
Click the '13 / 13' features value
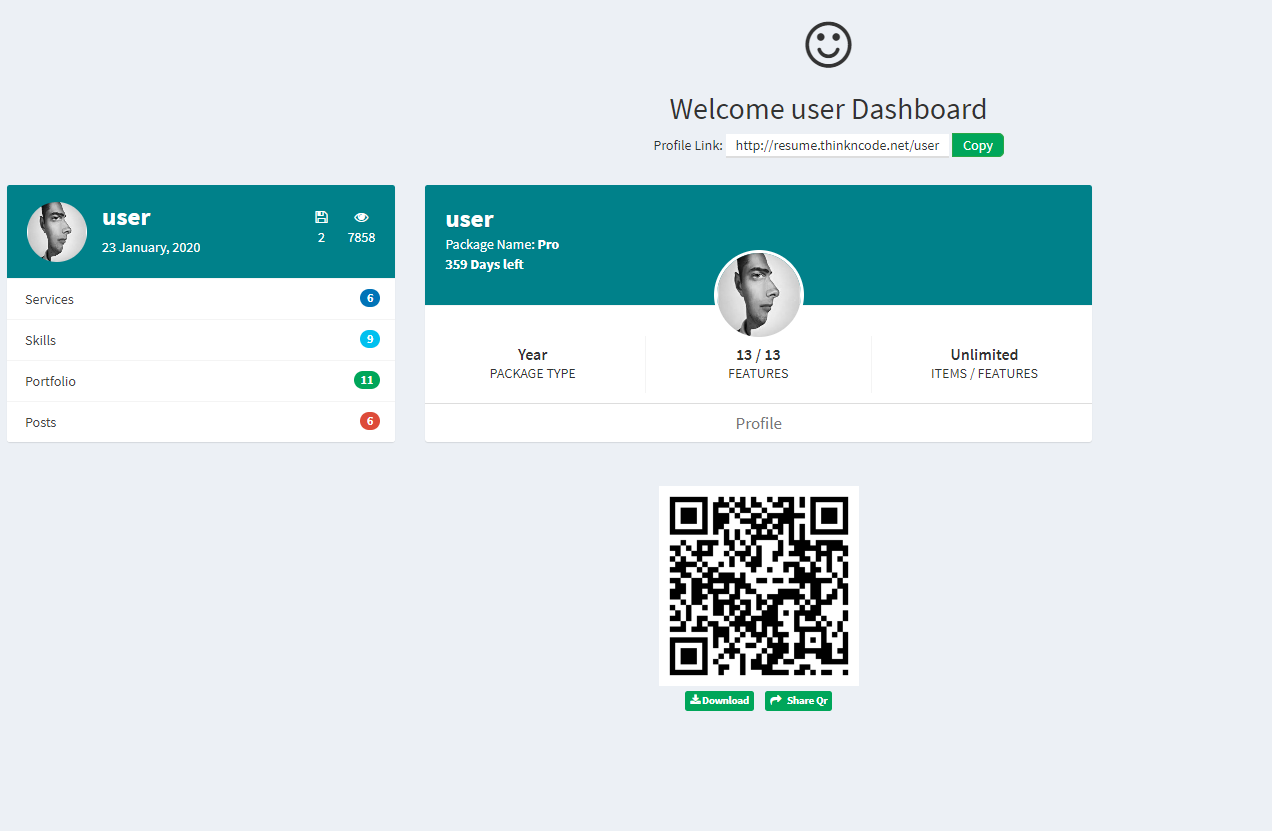(758, 354)
